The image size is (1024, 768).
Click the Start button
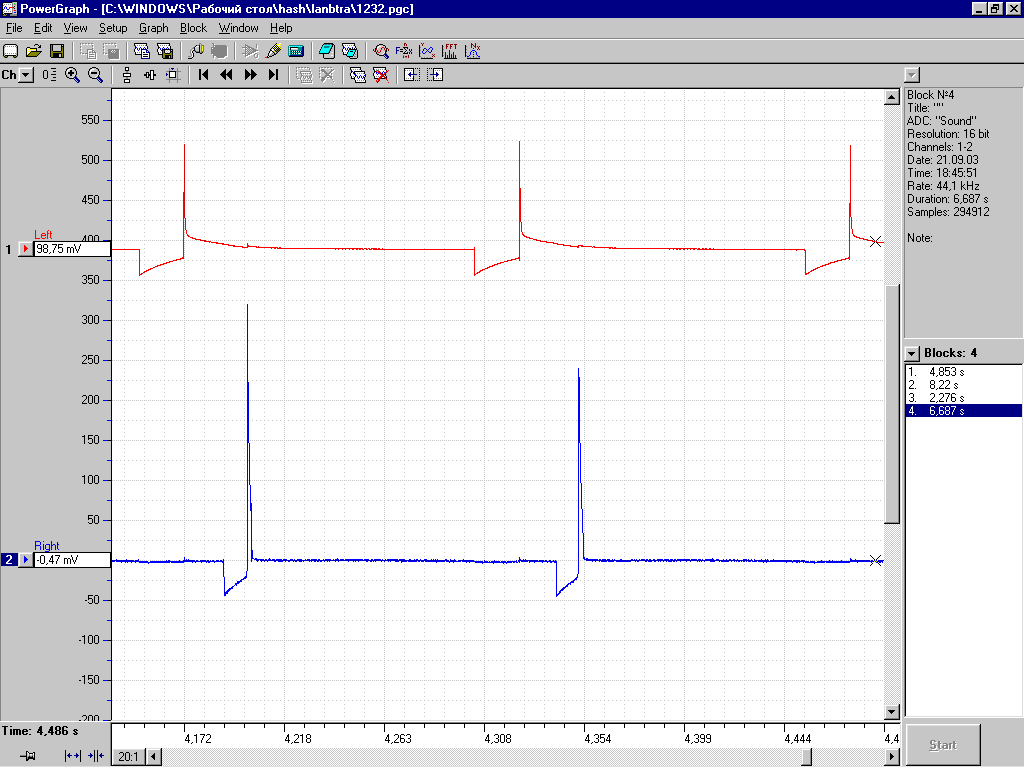[x=942, y=744]
